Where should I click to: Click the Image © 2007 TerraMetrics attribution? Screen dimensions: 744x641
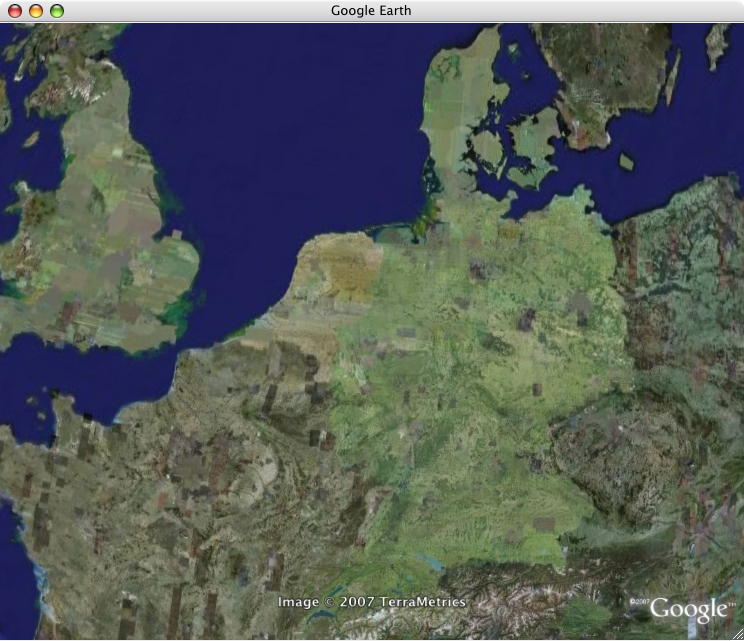point(371,602)
